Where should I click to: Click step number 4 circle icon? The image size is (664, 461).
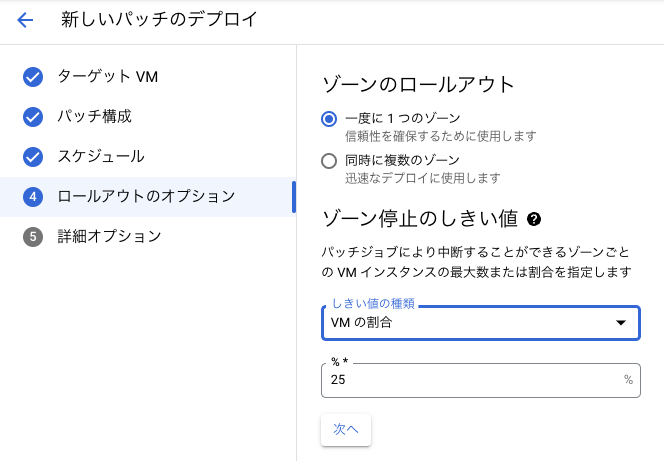(32, 197)
